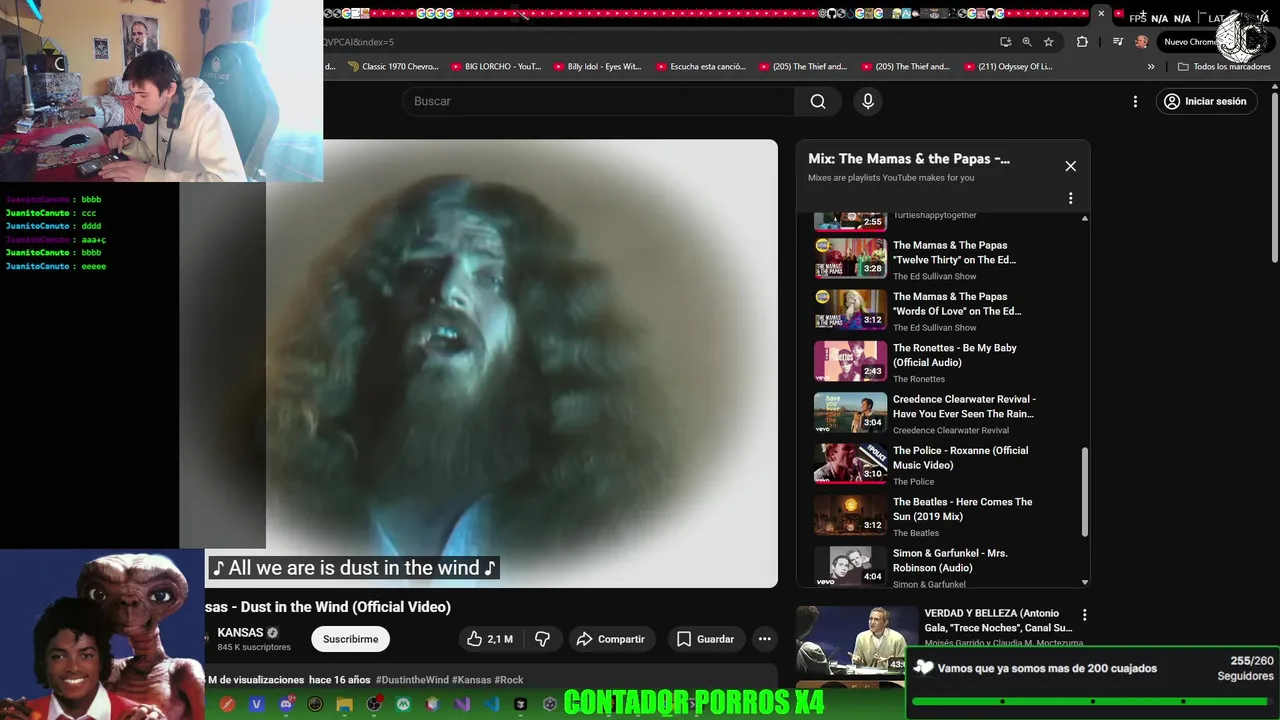Click the playlist panel scrollbar thumb

[x=1085, y=491]
